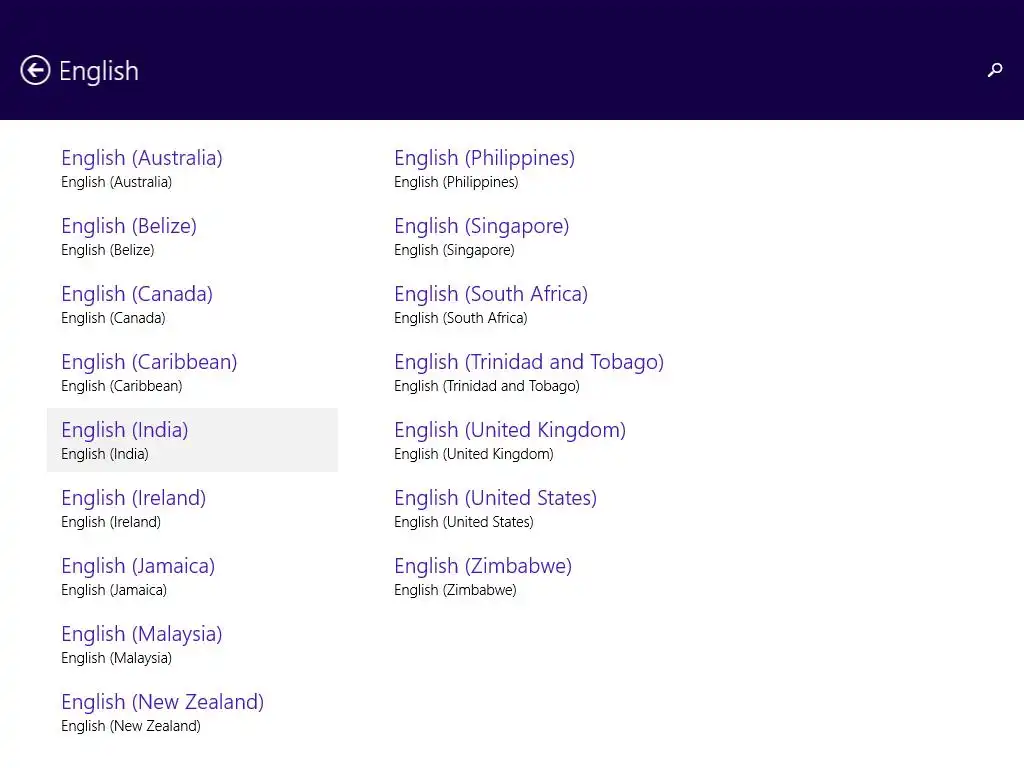1024x768 pixels.
Task: Select English (Jamaica) from the list
Action: [138, 566]
